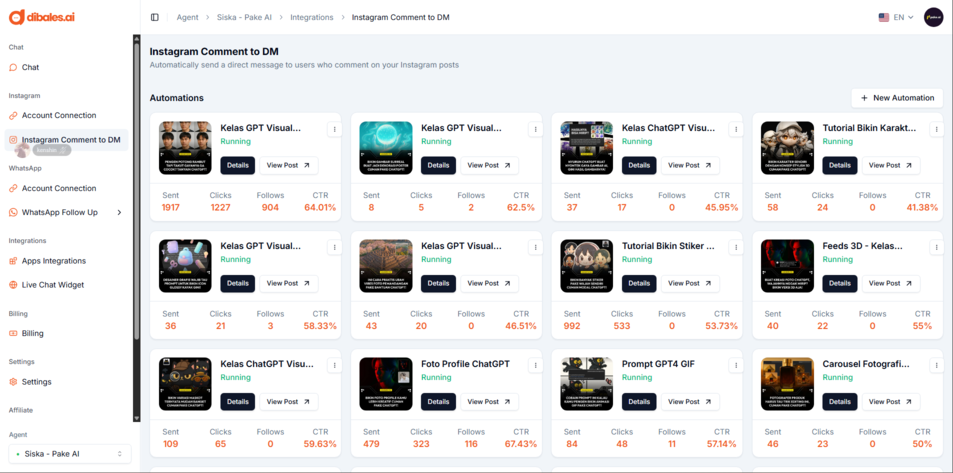The image size is (953, 473).
Task: View Post for card with 1917 sent
Action: pyautogui.click(x=289, y=165)
